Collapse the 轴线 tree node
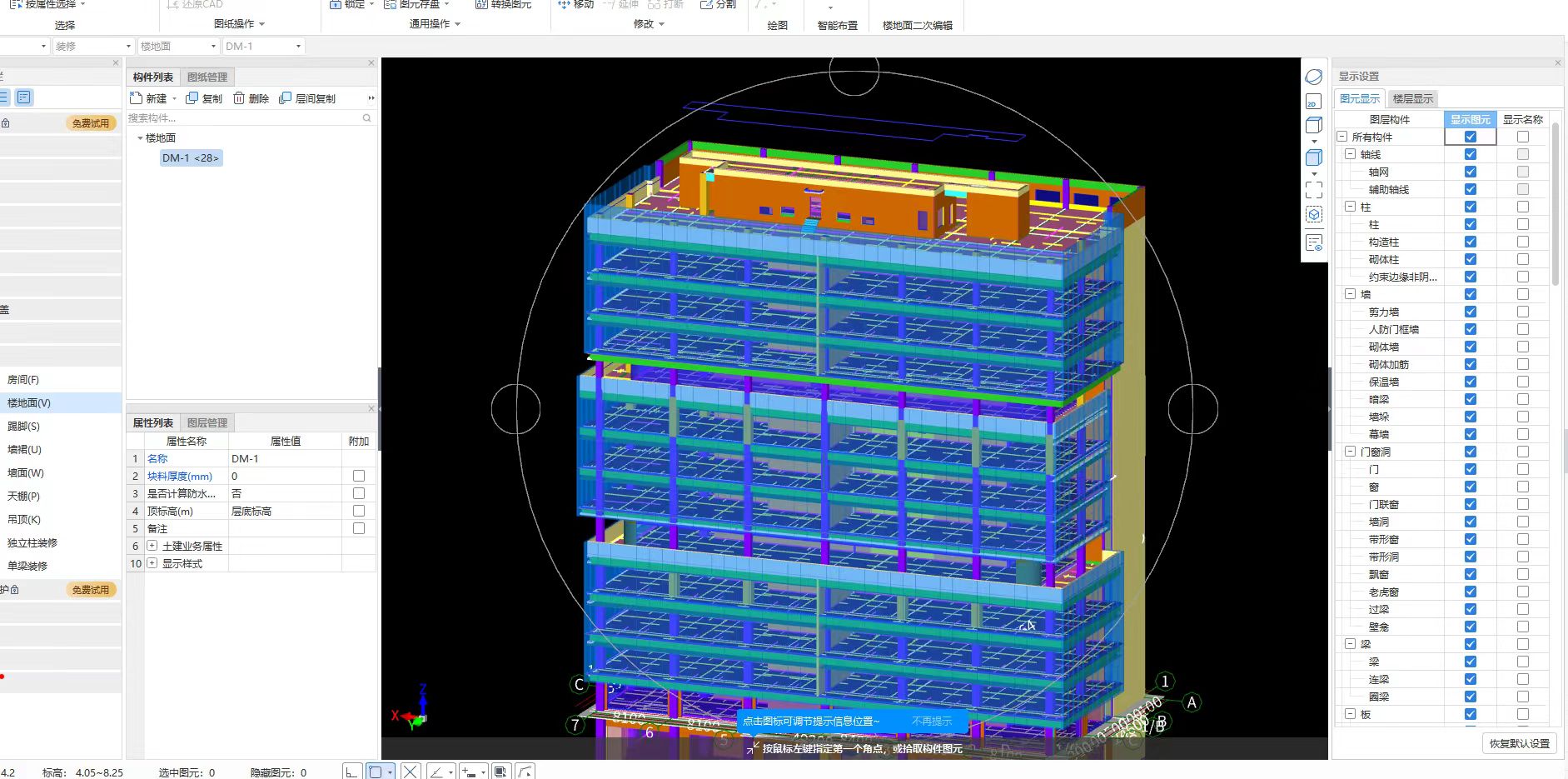This screenshot has height=779, width=1568. click(x=1351, y=154)
